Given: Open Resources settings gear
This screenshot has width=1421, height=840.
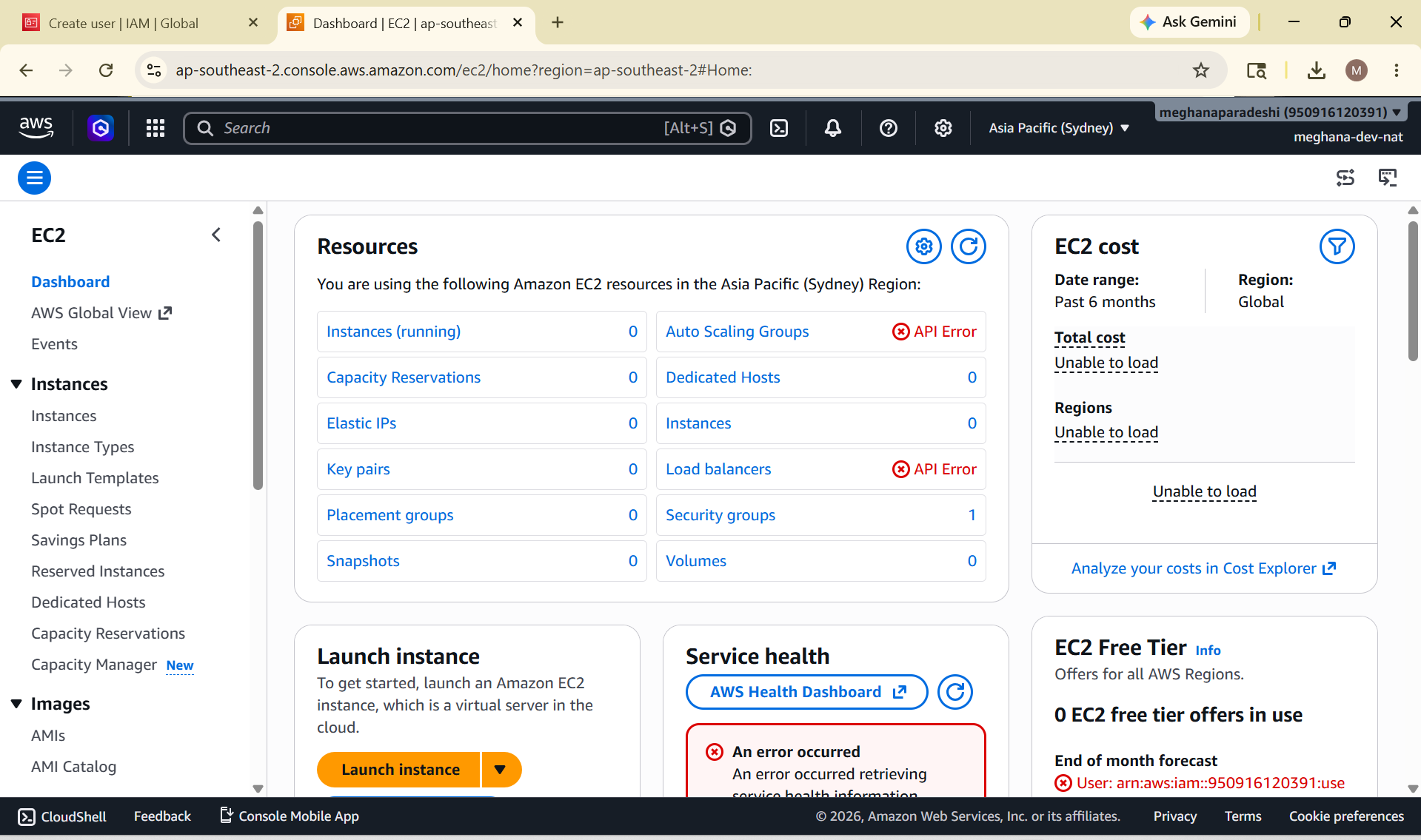Looking at the screenshot, I should [924, 246].
